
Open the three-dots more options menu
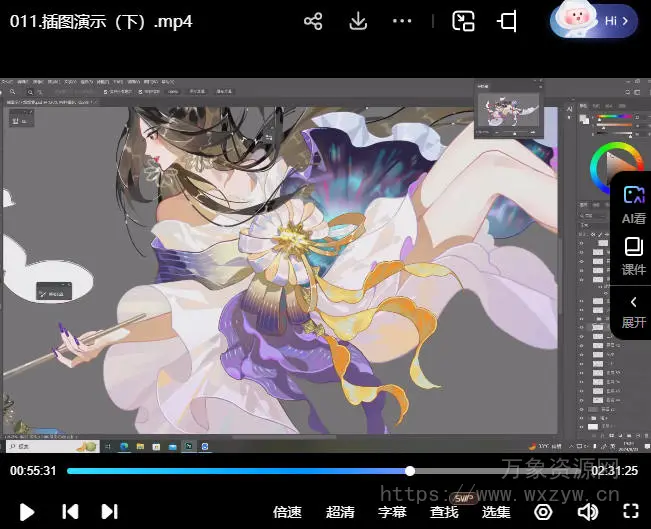402,21
